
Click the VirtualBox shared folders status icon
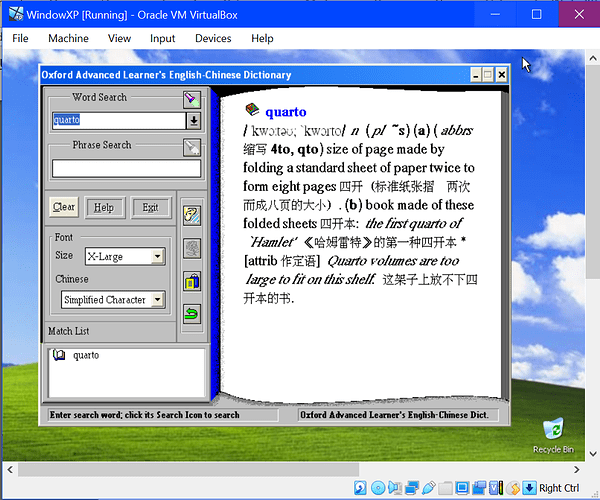coord(445,488)
